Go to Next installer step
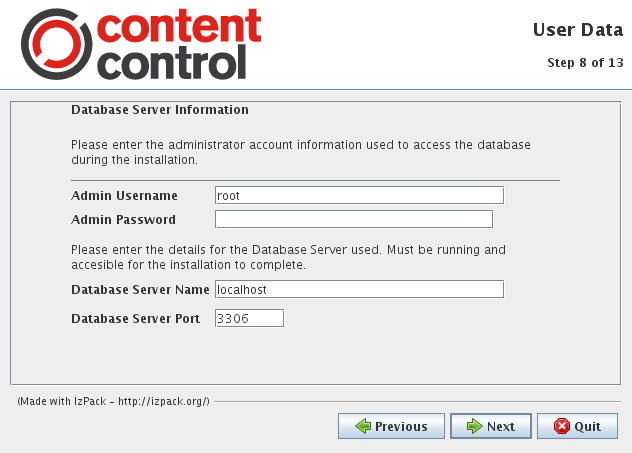 click(491, 426)
